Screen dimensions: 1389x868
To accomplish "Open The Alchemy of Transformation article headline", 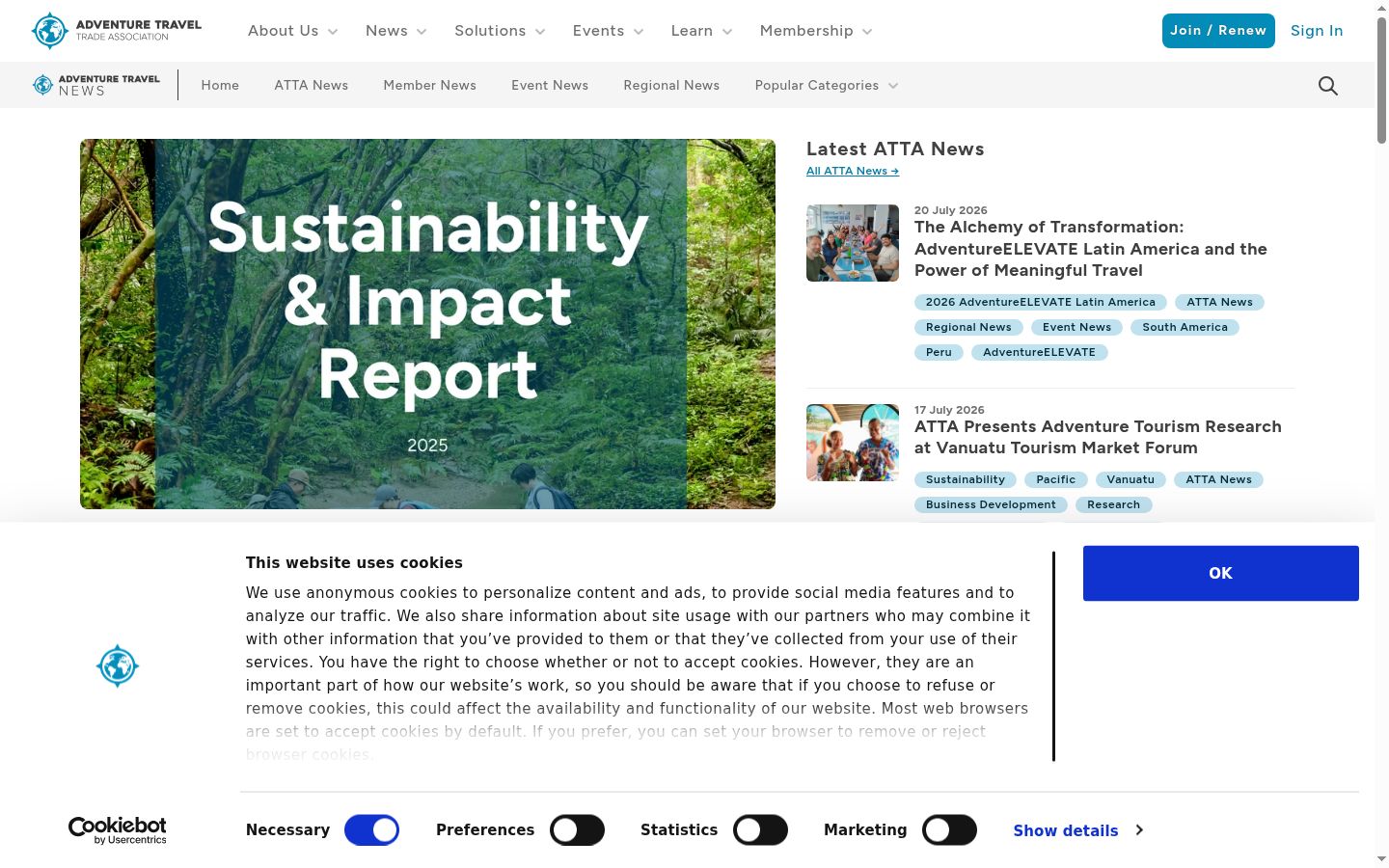I will (1091, 249).
